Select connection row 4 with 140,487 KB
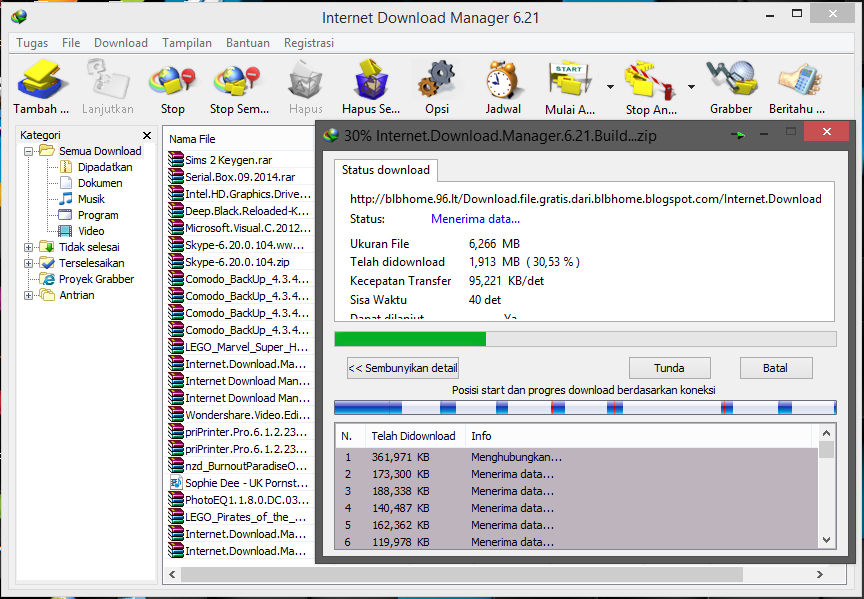Image resolution: width=864 pixels, height=599 pixels. pos(576,508)
